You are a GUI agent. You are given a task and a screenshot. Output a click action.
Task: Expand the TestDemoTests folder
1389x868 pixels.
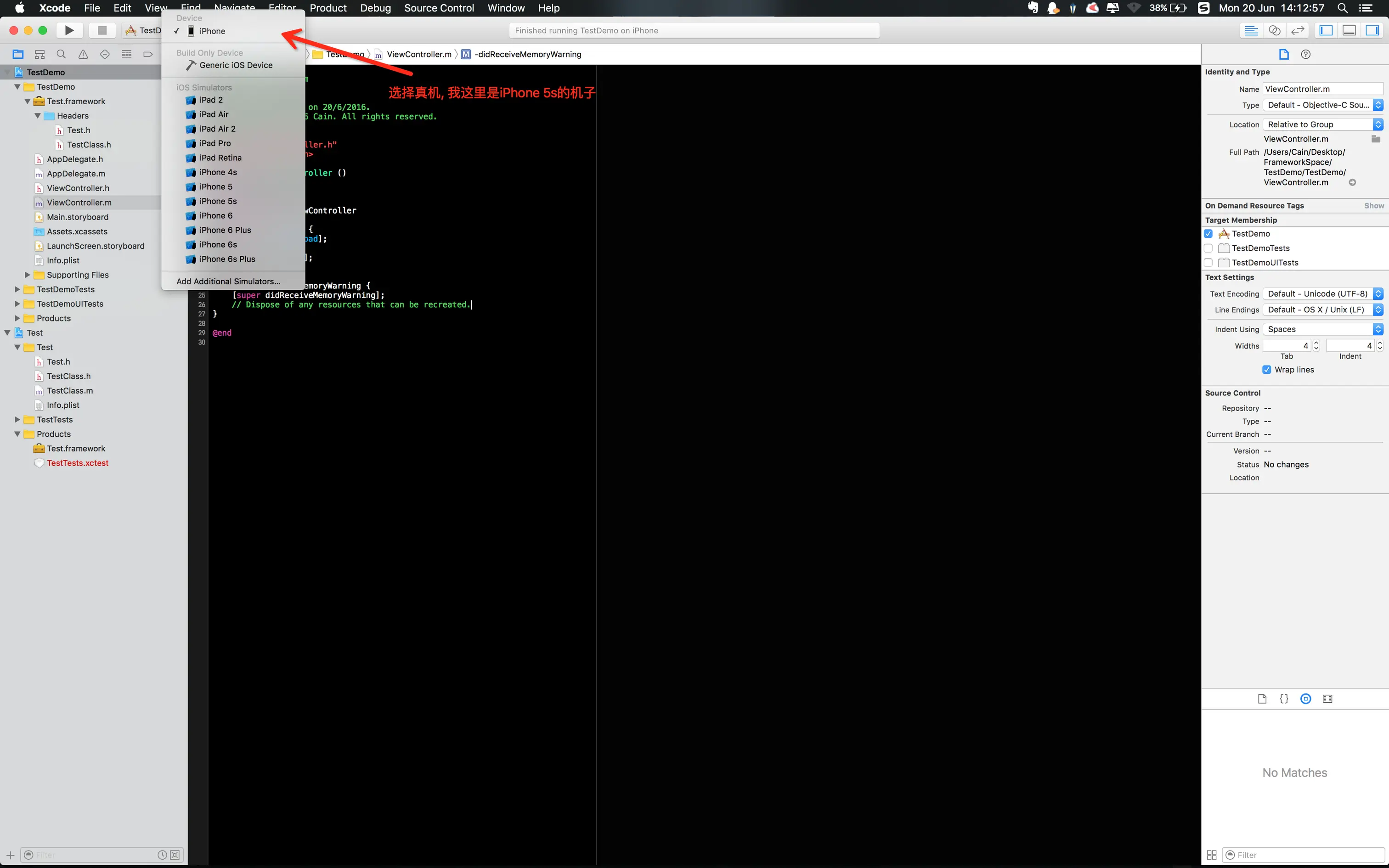tap(17, 289)
